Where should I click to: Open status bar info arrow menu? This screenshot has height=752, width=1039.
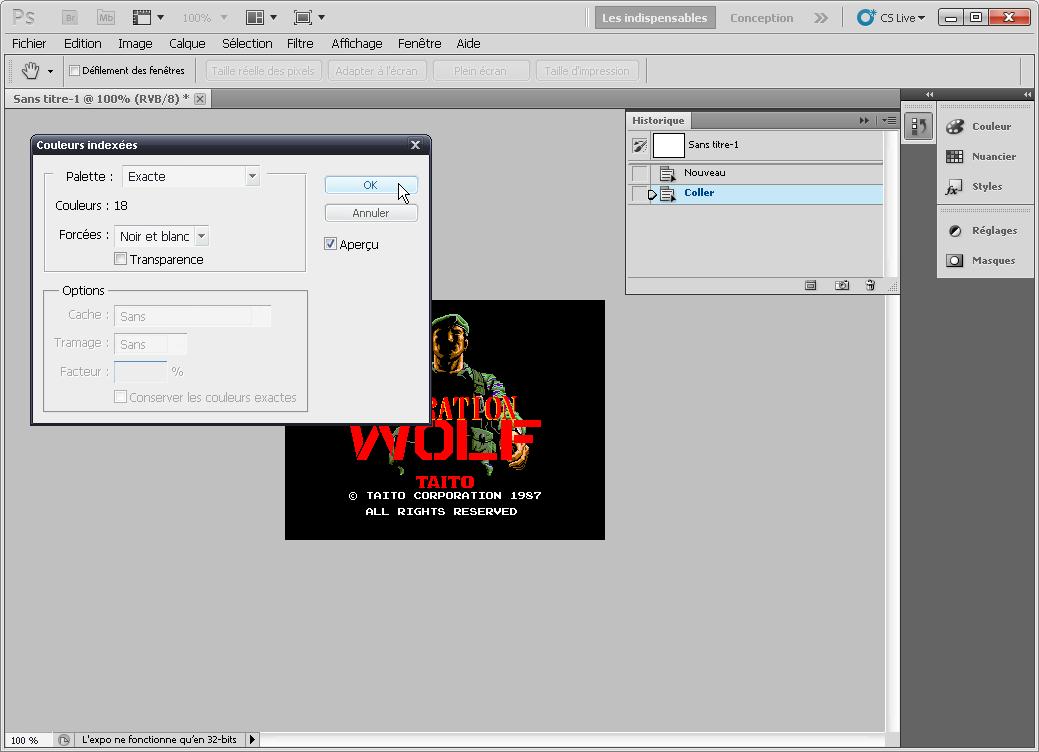pos(252,739)
